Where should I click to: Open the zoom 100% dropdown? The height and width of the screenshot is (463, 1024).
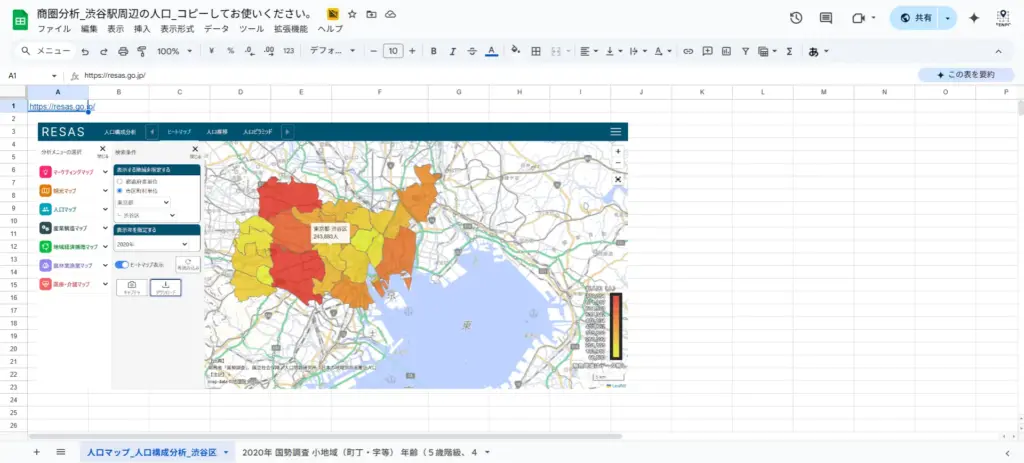pyautogui.click(x=175, y=51)
